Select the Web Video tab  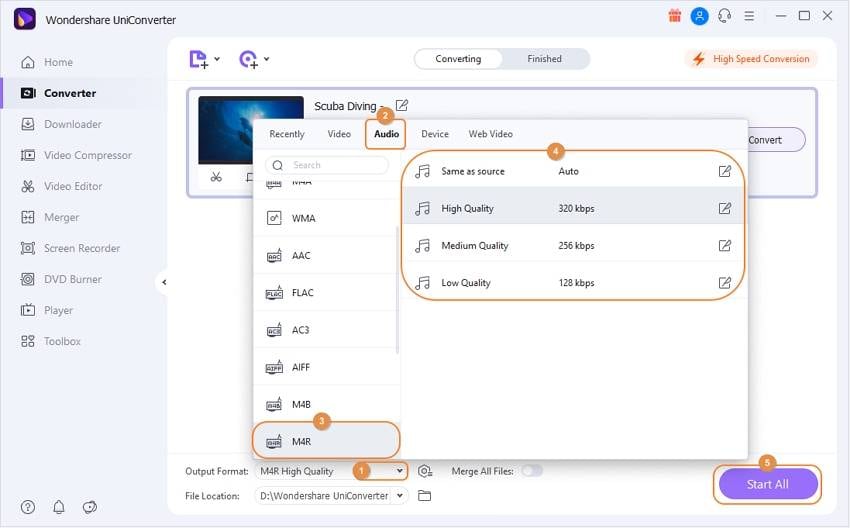[491, 134]
